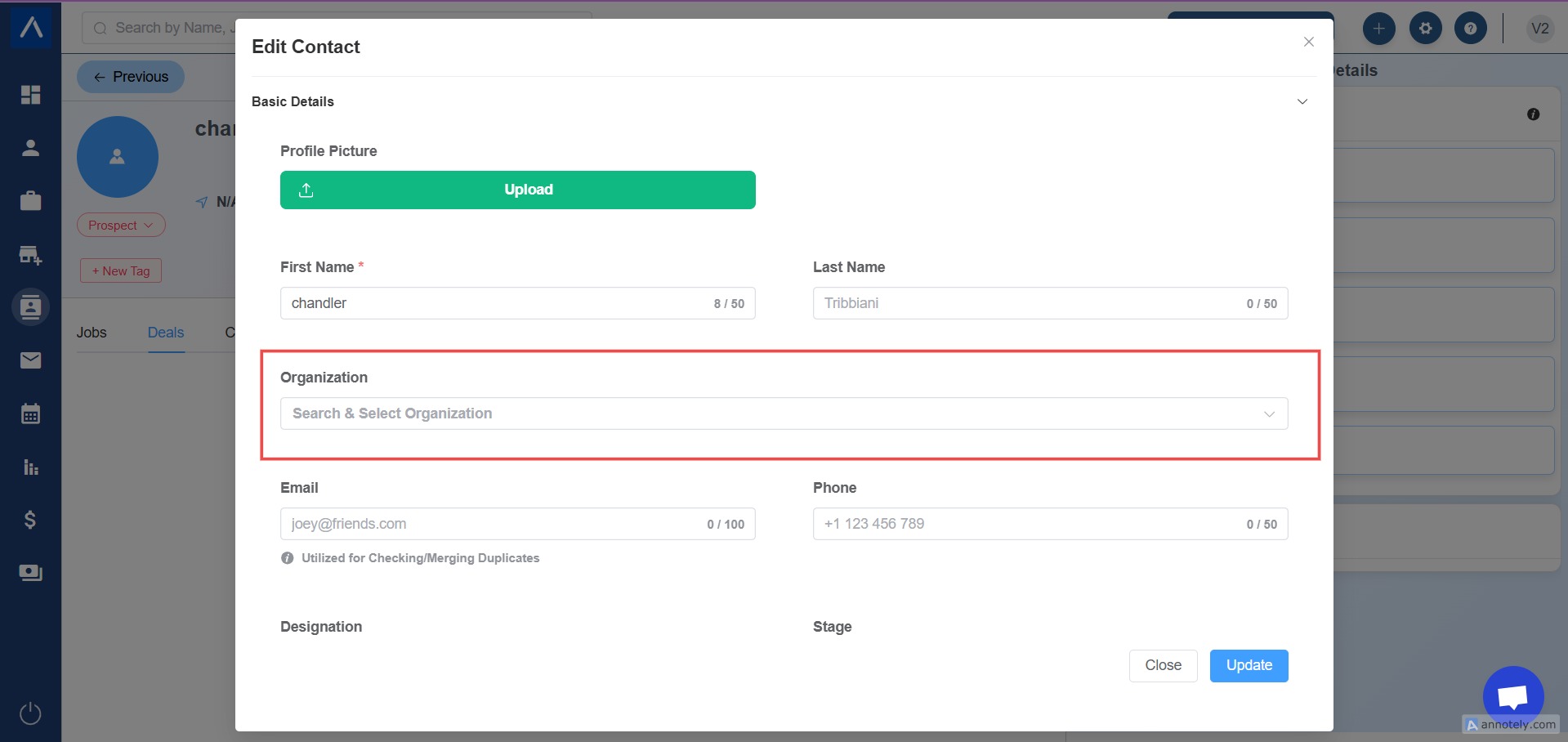Viewport: 1568px width, 742px height.
Task: Expand the Search & Select Organization dropdown
Action: tap(783, 413)
